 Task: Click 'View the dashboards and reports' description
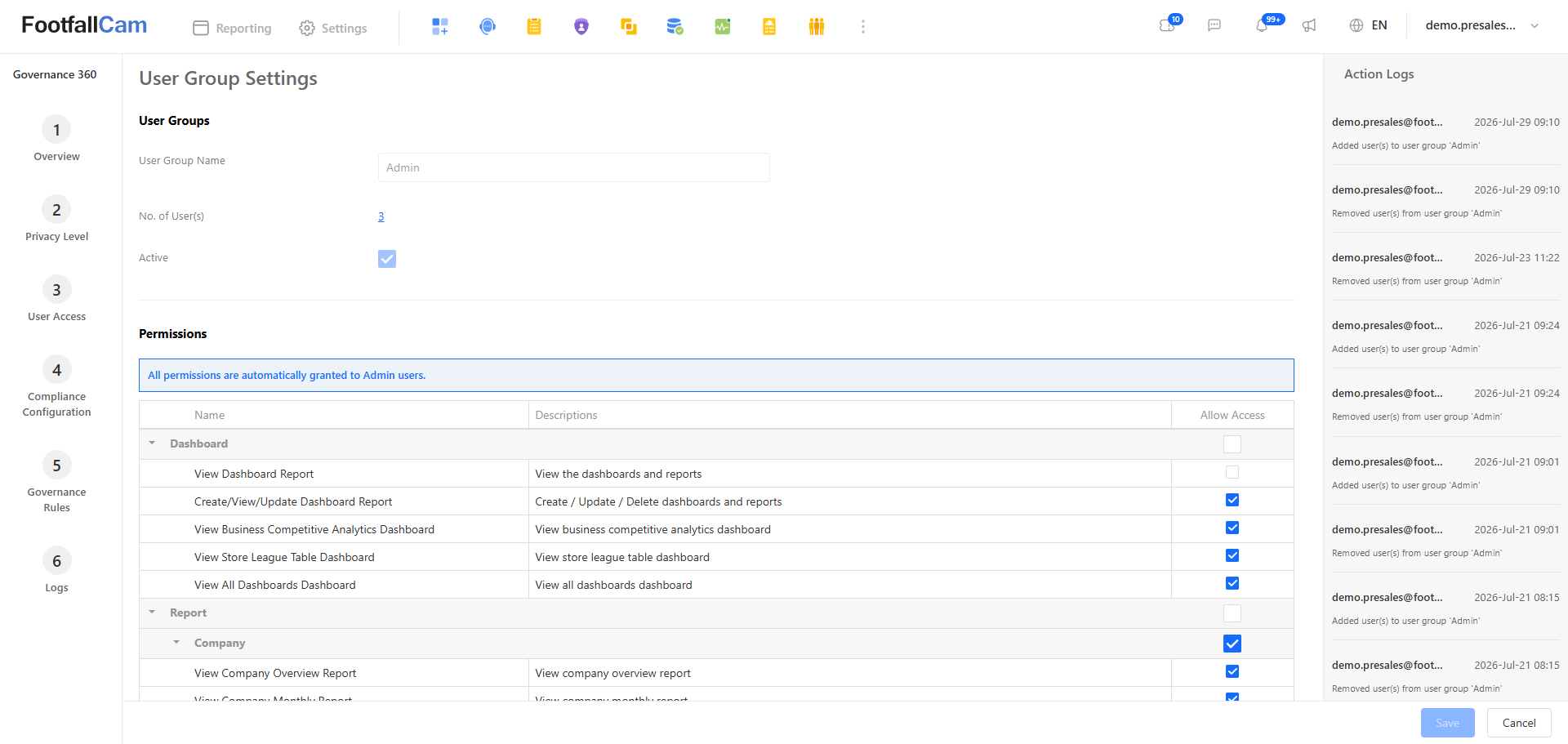coord(618,474)
